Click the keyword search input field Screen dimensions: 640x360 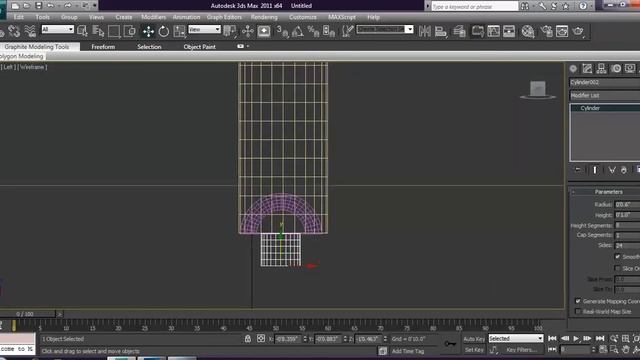coord(474,6)
